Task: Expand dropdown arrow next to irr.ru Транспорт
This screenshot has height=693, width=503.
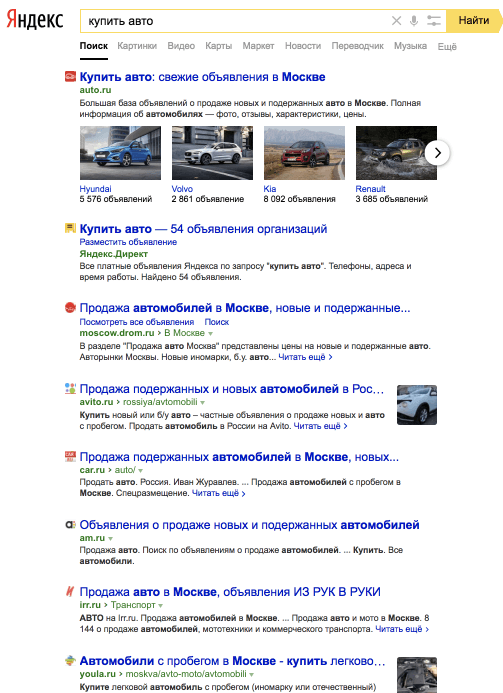Action: pyautogui.click(x=160, y=605)
